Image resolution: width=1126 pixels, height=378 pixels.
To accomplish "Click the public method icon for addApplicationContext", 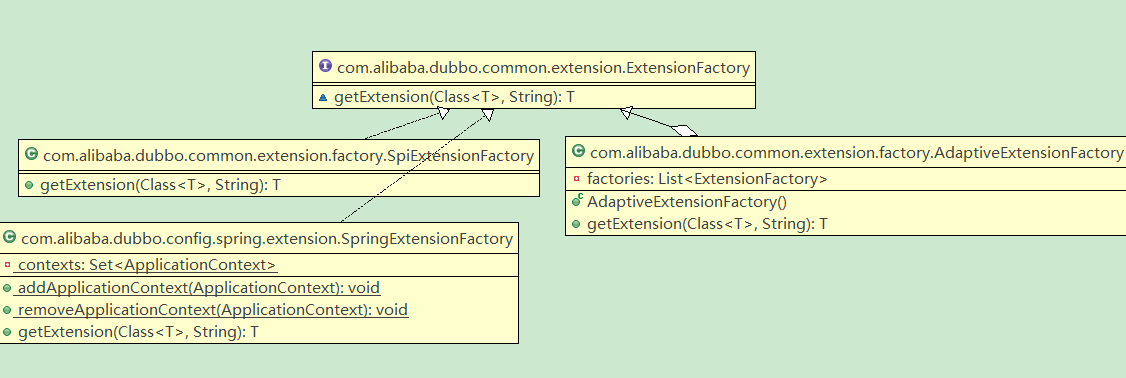I will (7, 288).
